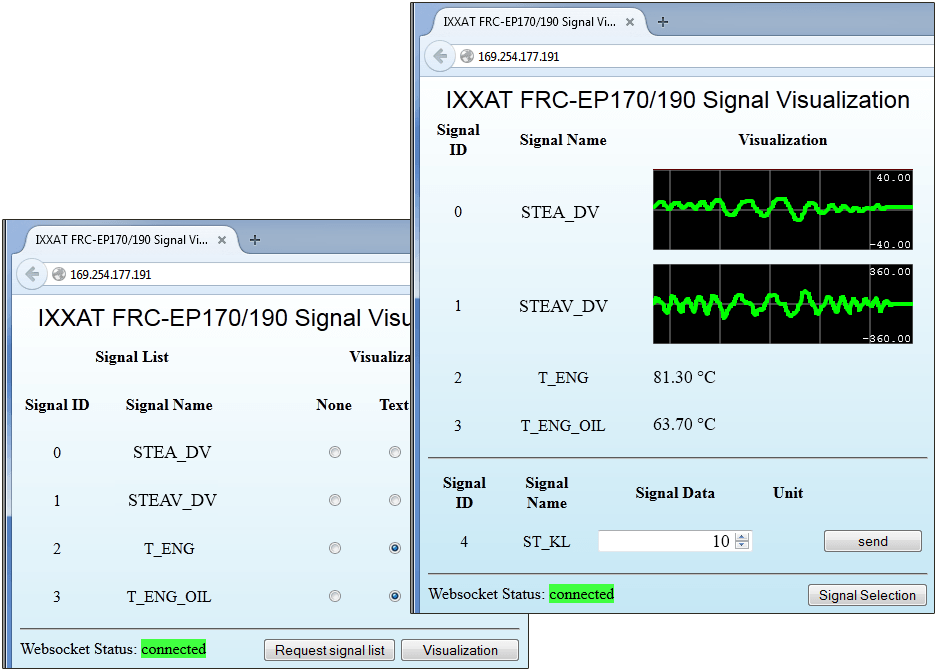Image resolution: width=937 pixels, height=671 pixels.
Task: Click the ST_KL signal data input field
Action: (675, 541)
